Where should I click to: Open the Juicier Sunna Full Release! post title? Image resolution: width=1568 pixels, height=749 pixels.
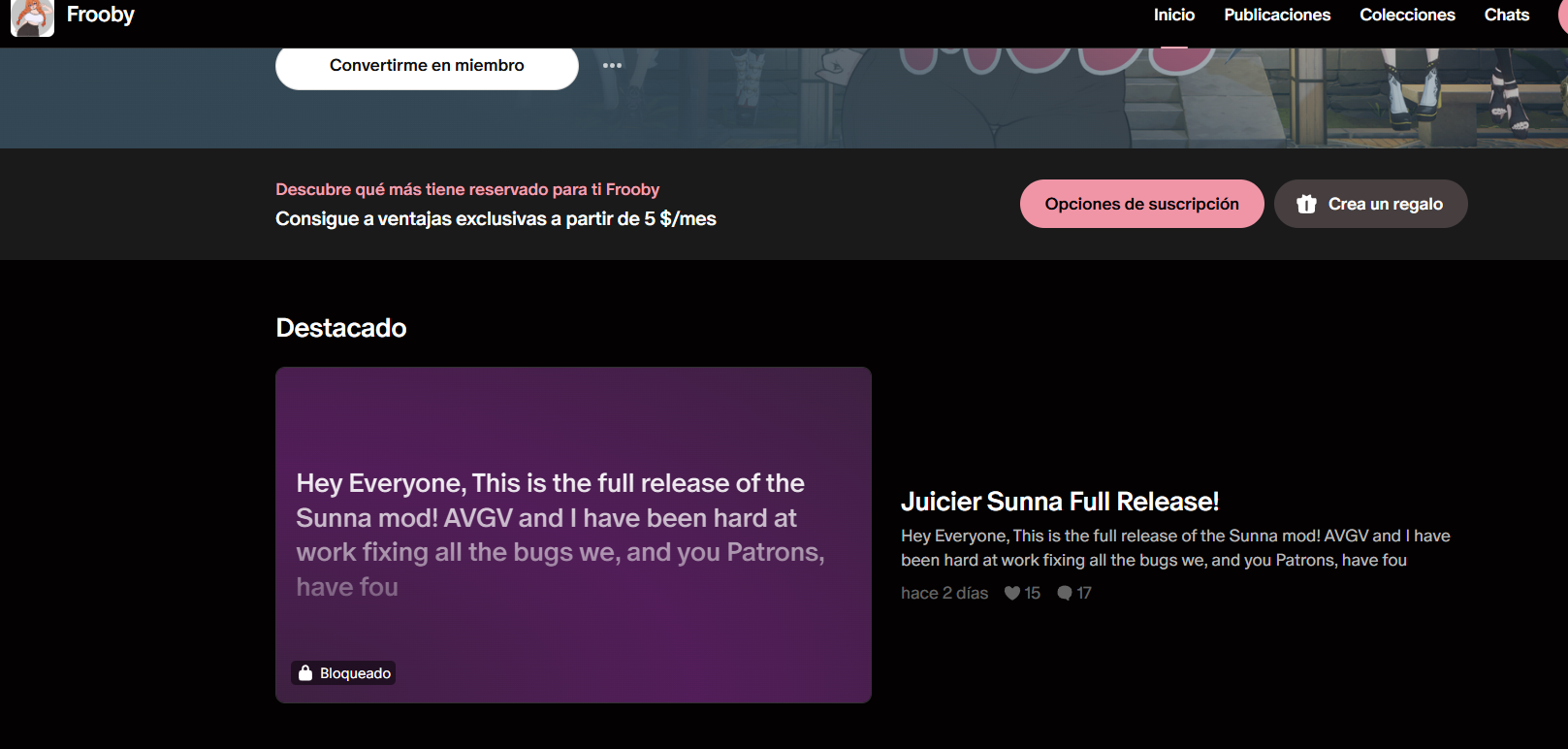point(1060,502)
